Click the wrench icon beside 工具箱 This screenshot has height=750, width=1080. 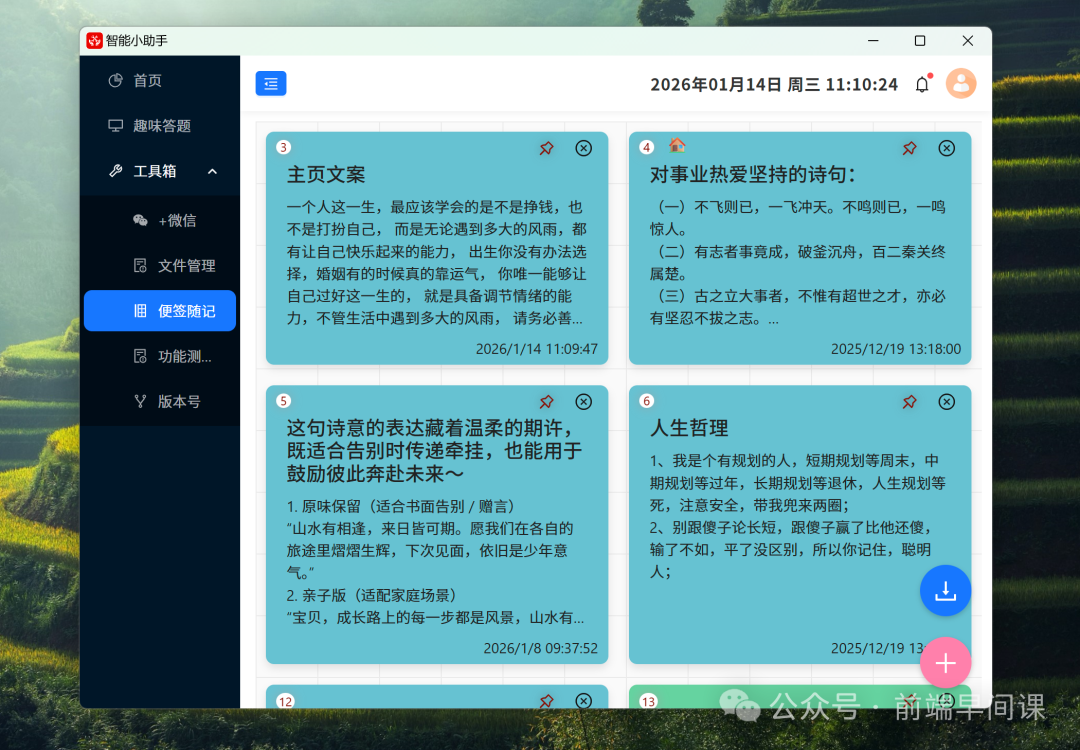tap(116, 171)
